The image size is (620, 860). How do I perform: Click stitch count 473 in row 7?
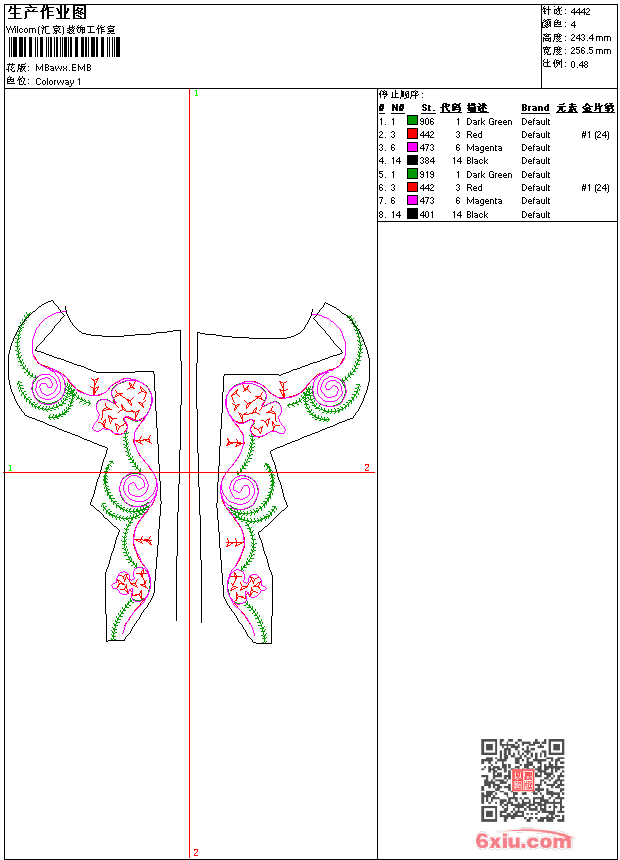[427, 201]
